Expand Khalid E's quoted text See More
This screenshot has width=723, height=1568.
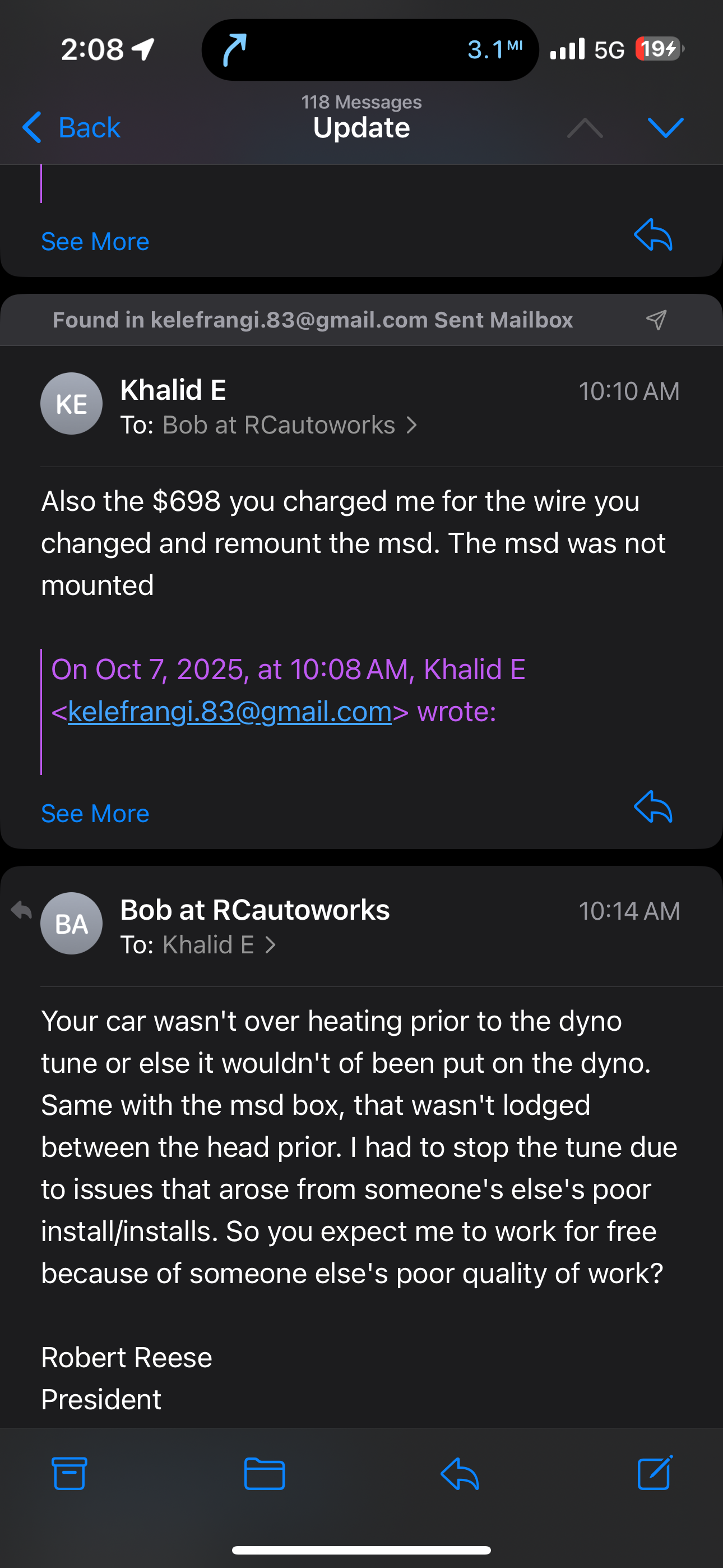(95, 814)
